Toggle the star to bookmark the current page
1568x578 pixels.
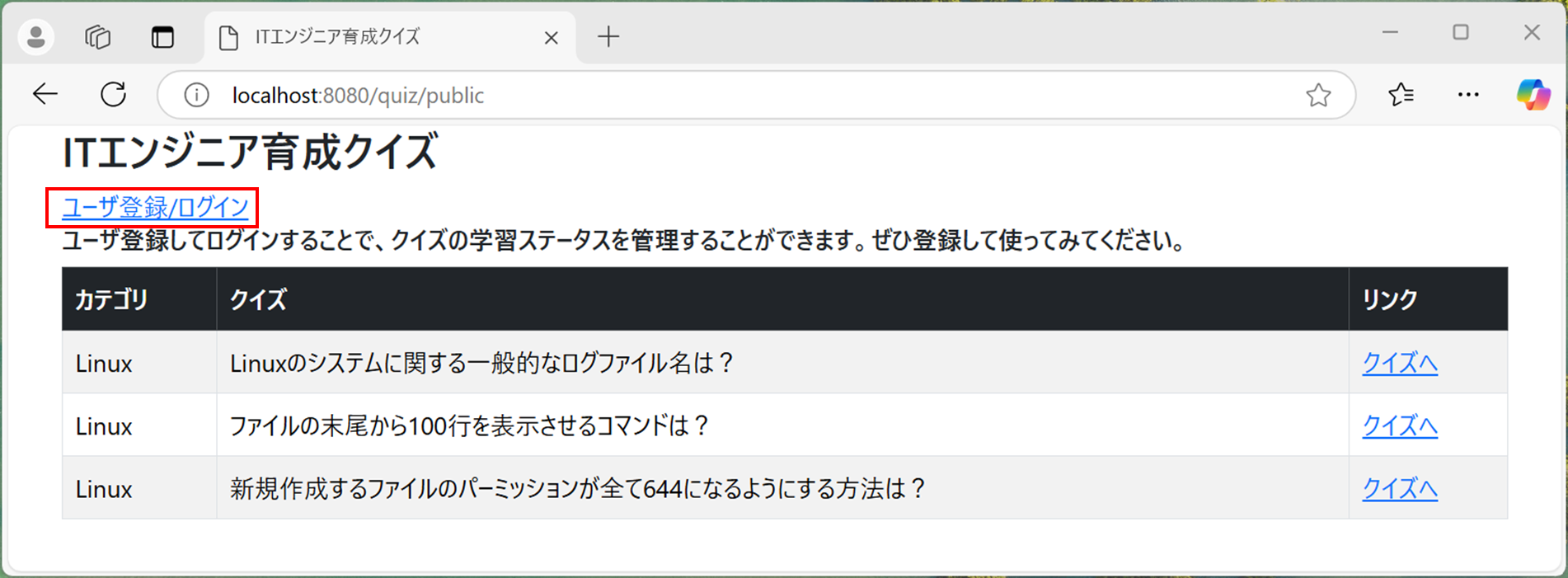point(1319,95)
